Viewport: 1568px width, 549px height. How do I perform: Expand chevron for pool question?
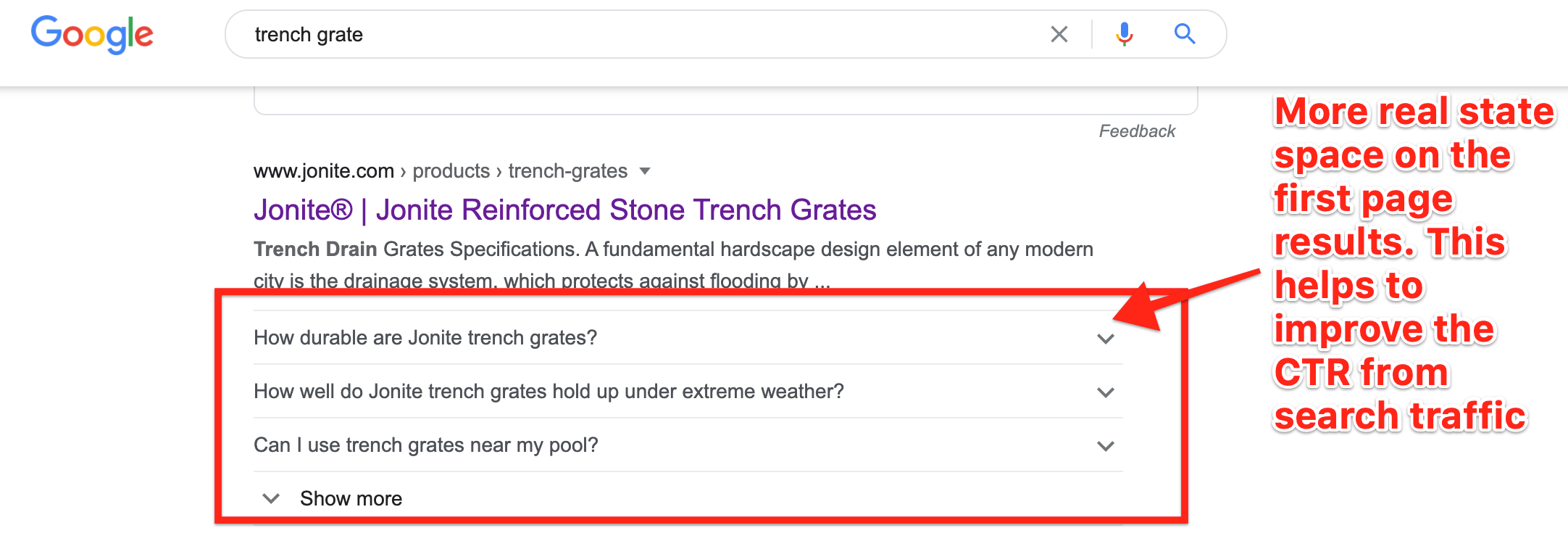click(x=1106, y=446)
